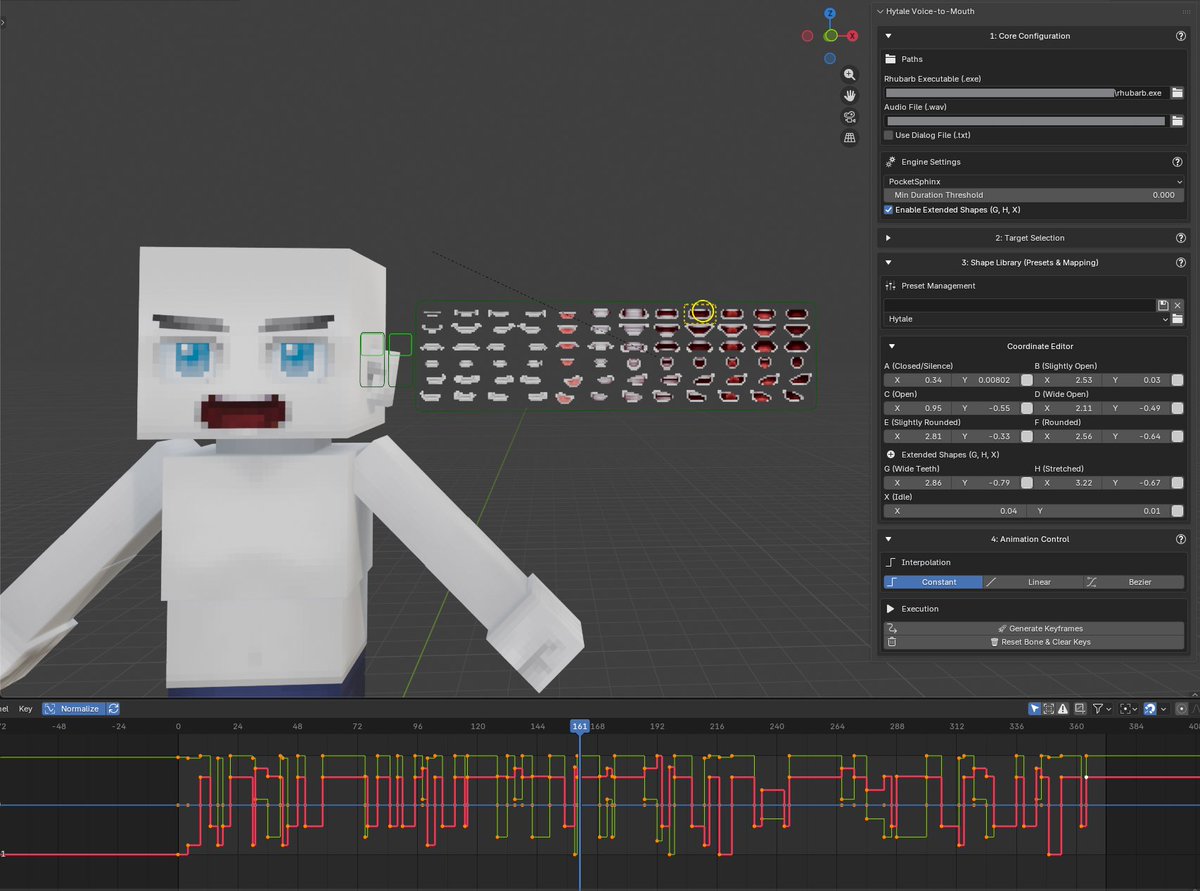Viewport: 1200px width, 891px height.
Task: Click G (Wide Teeth) Y value -0.79
Action: tap(985, 483)
